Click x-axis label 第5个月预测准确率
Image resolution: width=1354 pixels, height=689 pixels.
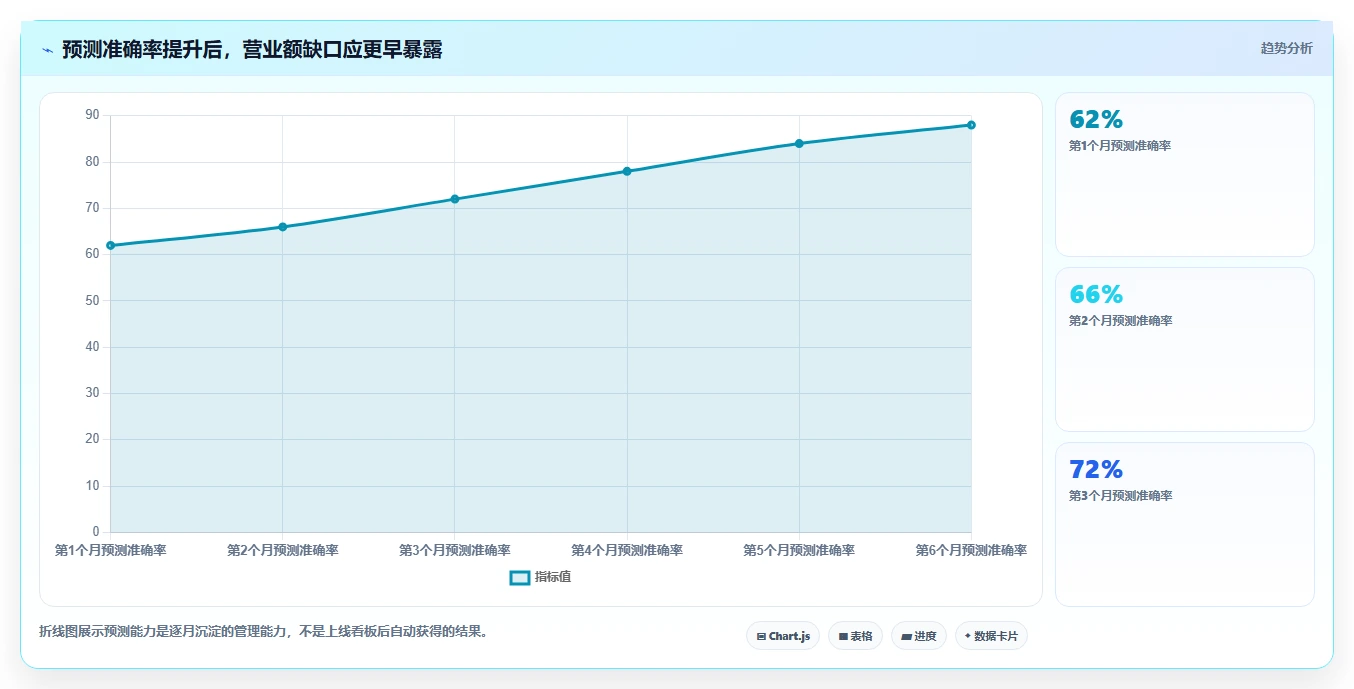[x=799, y=550]
